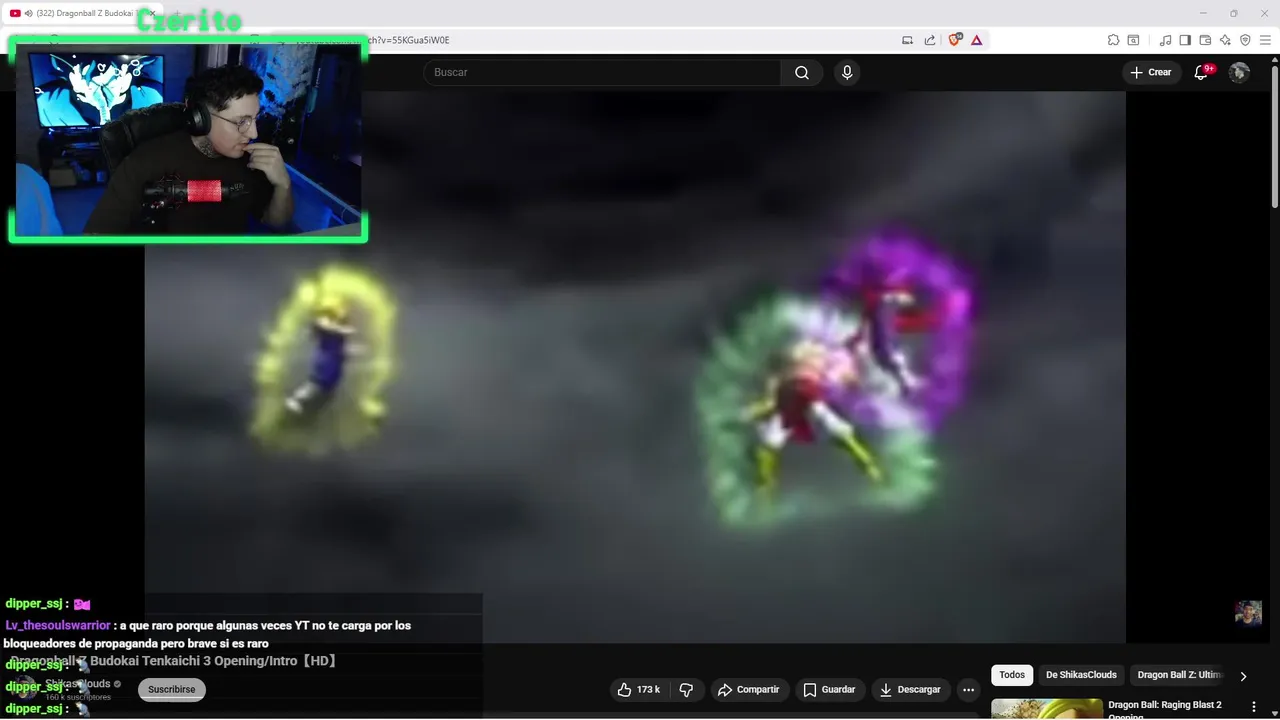Toggle the browser sidebar panel
The image size is (1280, 720).
(x=1185, y=40)
